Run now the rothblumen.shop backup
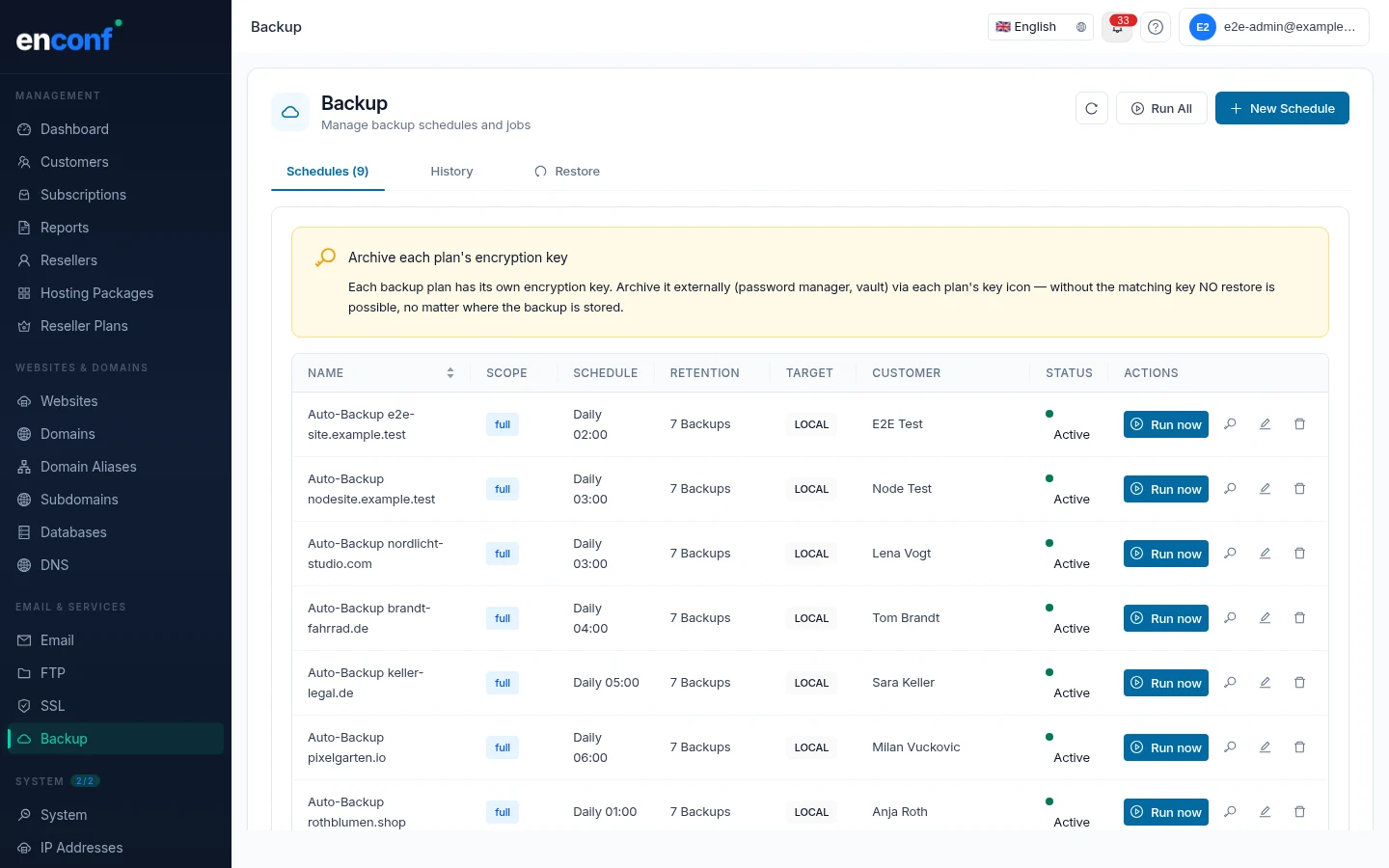 (1166, 812)
